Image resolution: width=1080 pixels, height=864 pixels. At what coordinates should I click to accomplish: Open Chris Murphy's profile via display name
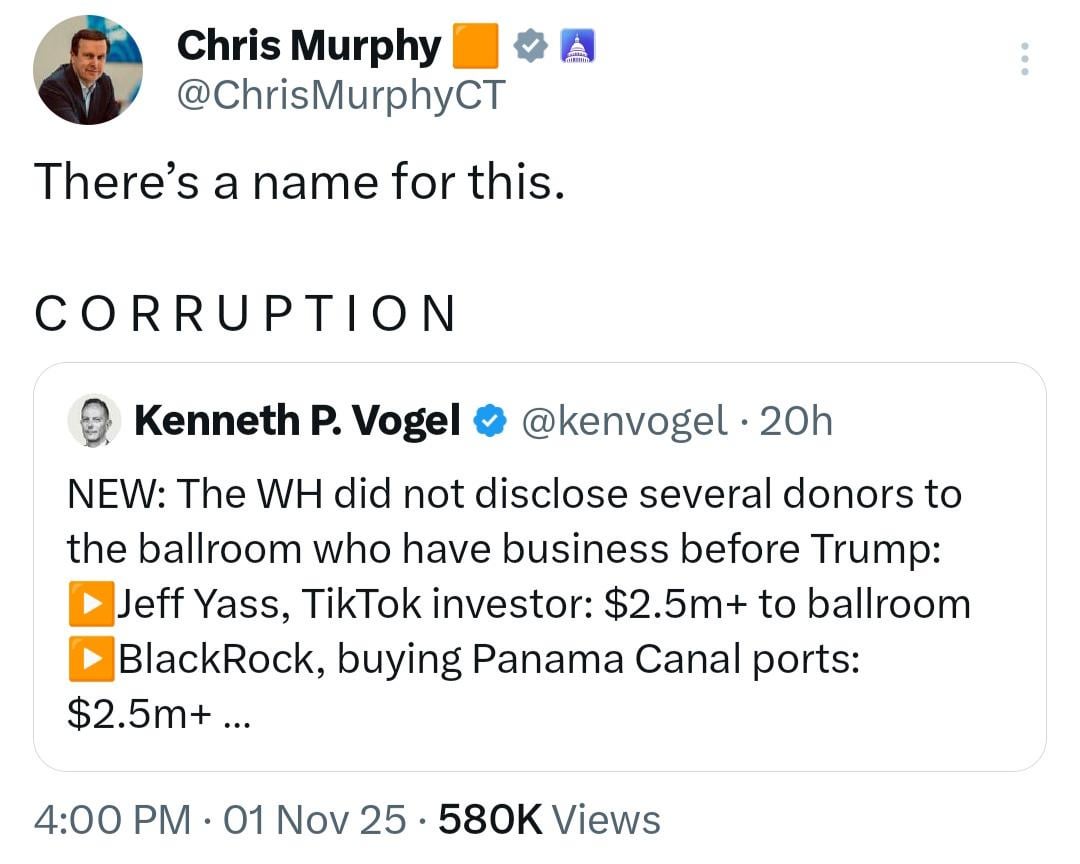(x=308, y=46)
